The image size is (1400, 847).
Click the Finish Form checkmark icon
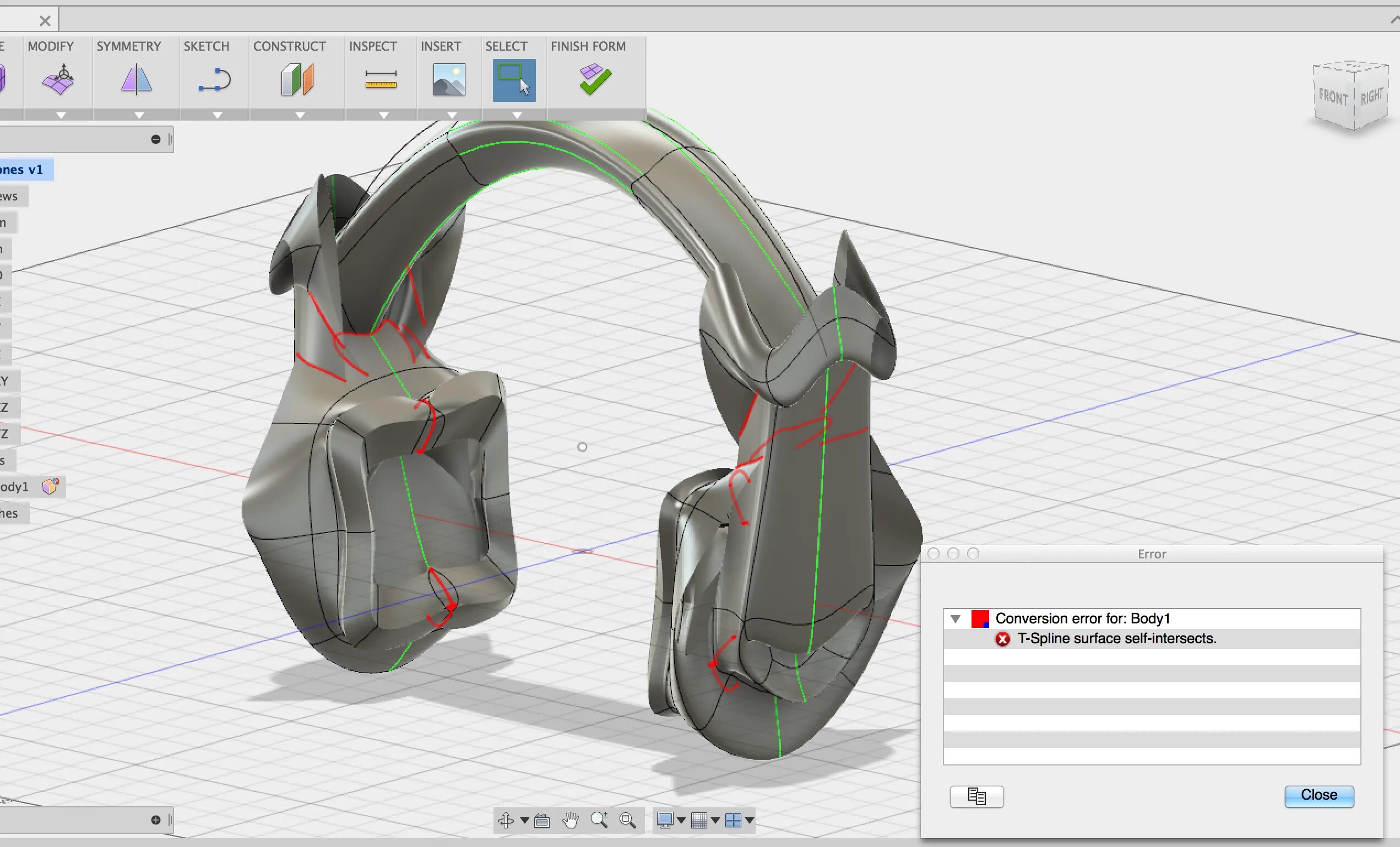[595, 79]
